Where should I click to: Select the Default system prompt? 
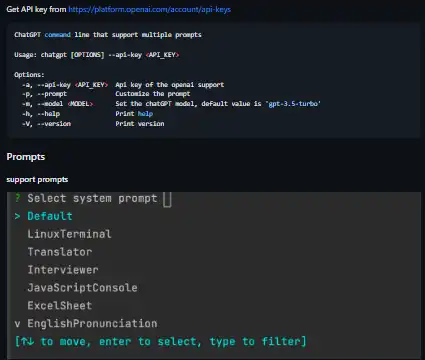pos(50,216)
